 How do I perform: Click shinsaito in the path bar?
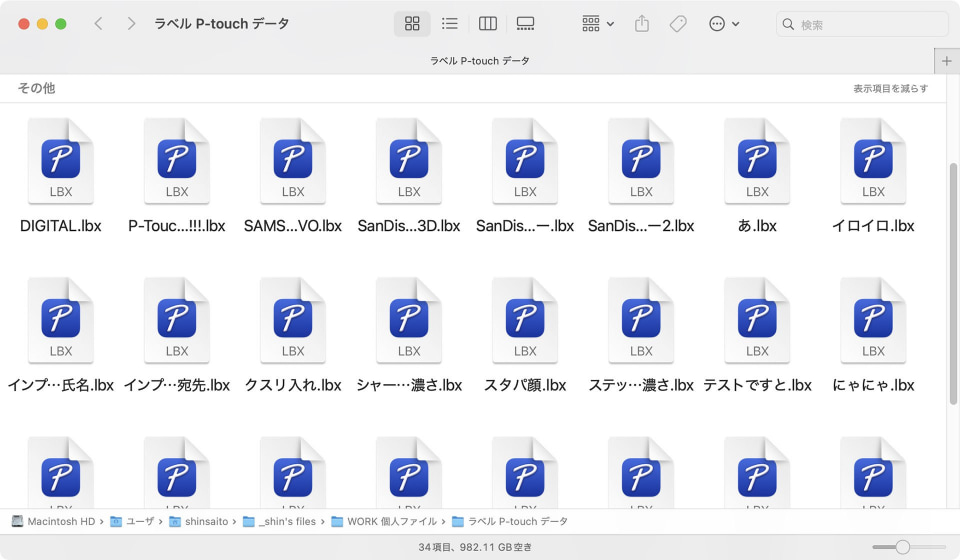point(199,521)
